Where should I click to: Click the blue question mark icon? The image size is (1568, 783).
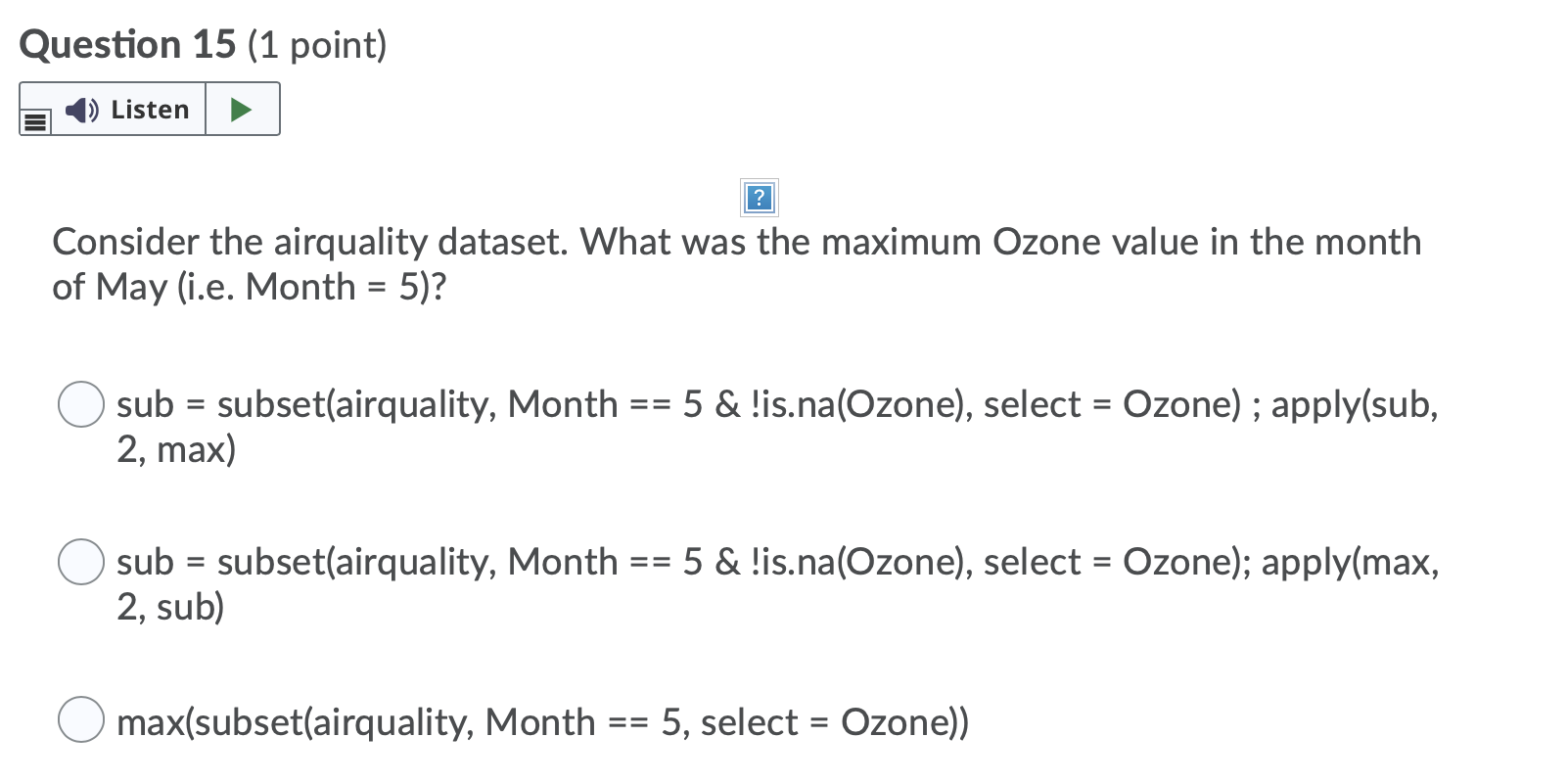[x=760, y=199]
